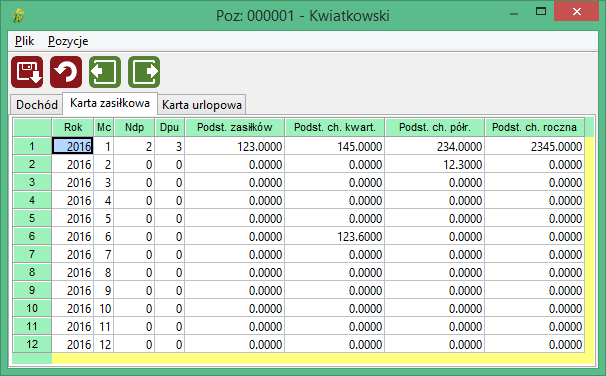Viewport: 606px width, 376px height.
Task: Click the 12.3000 cell in row 2
Action: click(x=435, y=164)
